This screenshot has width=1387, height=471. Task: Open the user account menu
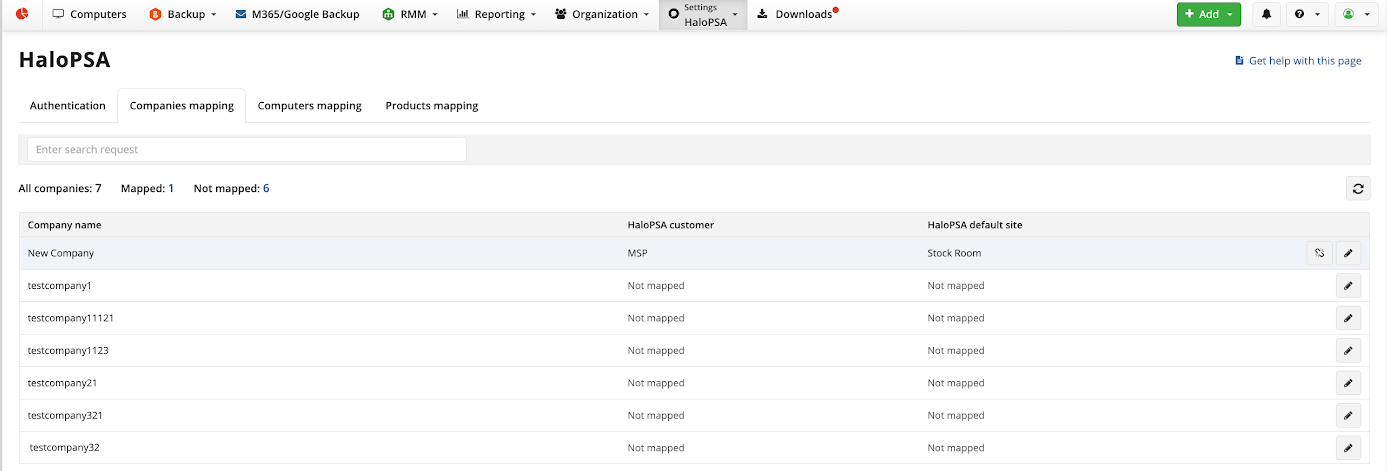point(1355,14)
